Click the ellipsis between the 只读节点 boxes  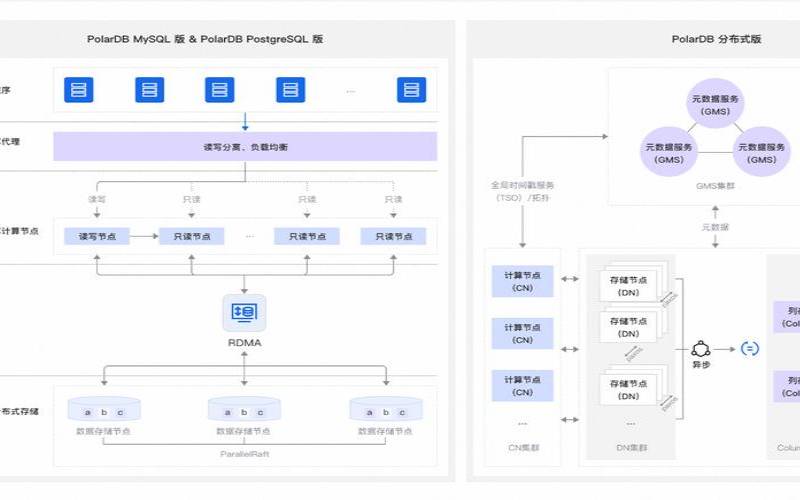(249, 236)
